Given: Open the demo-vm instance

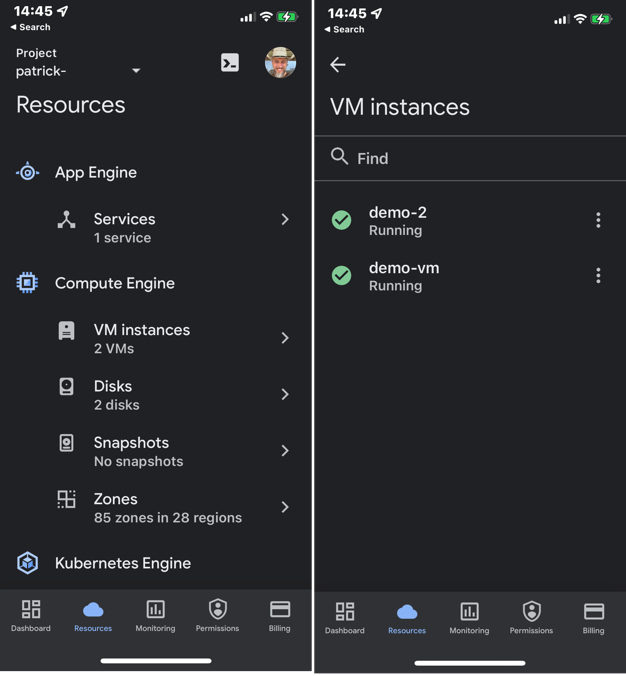Looking at the screenshot, I should pyautogui.click(x=470, y=276).
